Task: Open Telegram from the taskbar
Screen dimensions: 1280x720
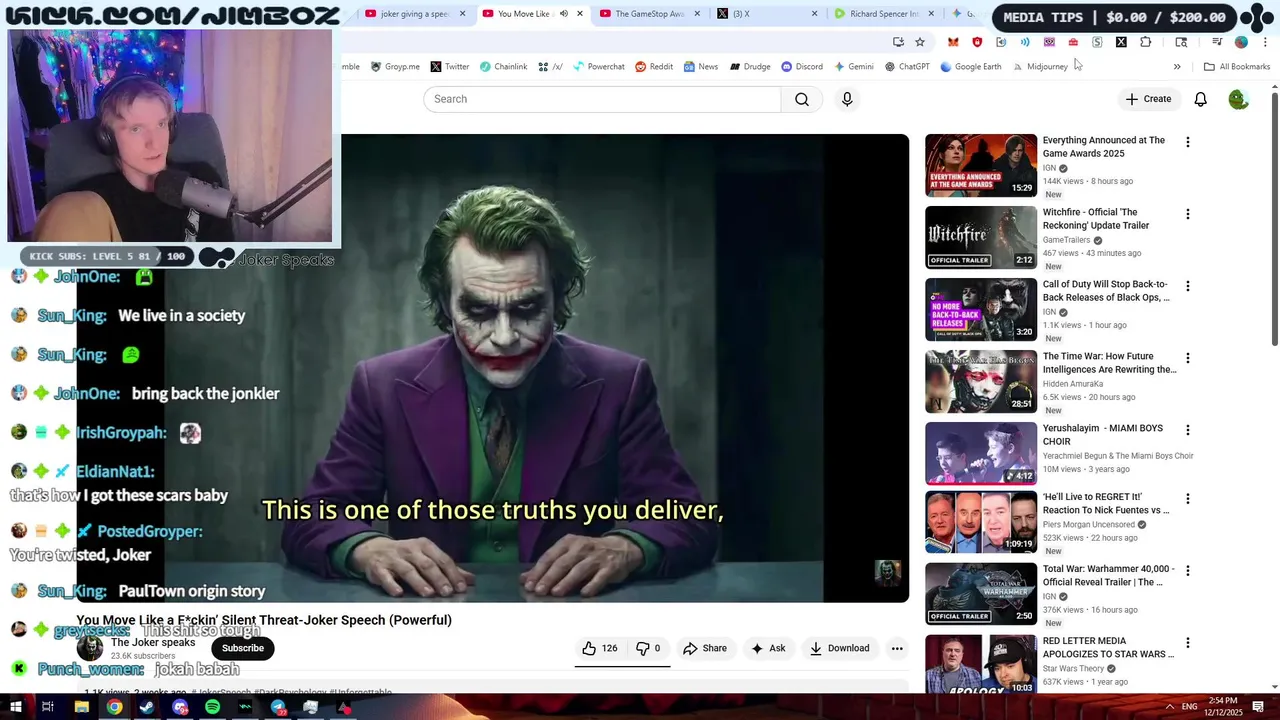Action: click(x=278, y=707)
